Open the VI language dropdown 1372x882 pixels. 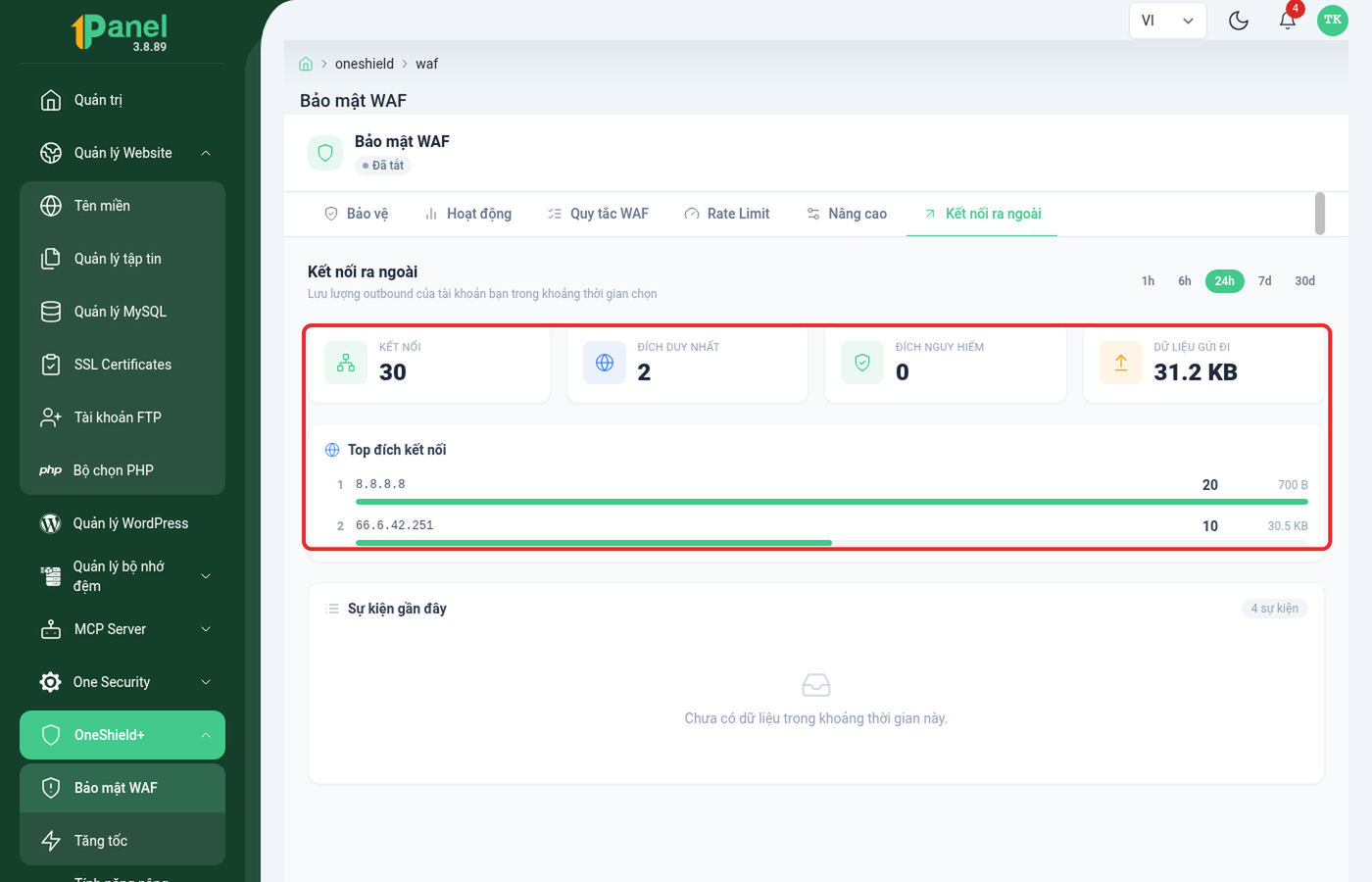pyautogui.click(x=1167, y=21)
